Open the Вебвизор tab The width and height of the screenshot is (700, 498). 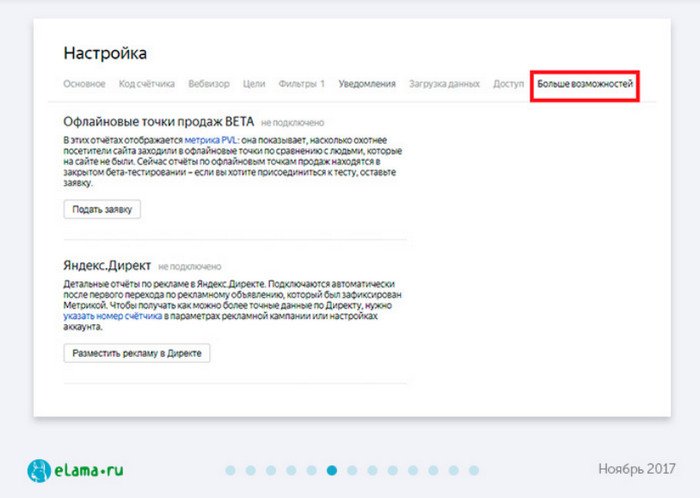(x=209, y=84)
